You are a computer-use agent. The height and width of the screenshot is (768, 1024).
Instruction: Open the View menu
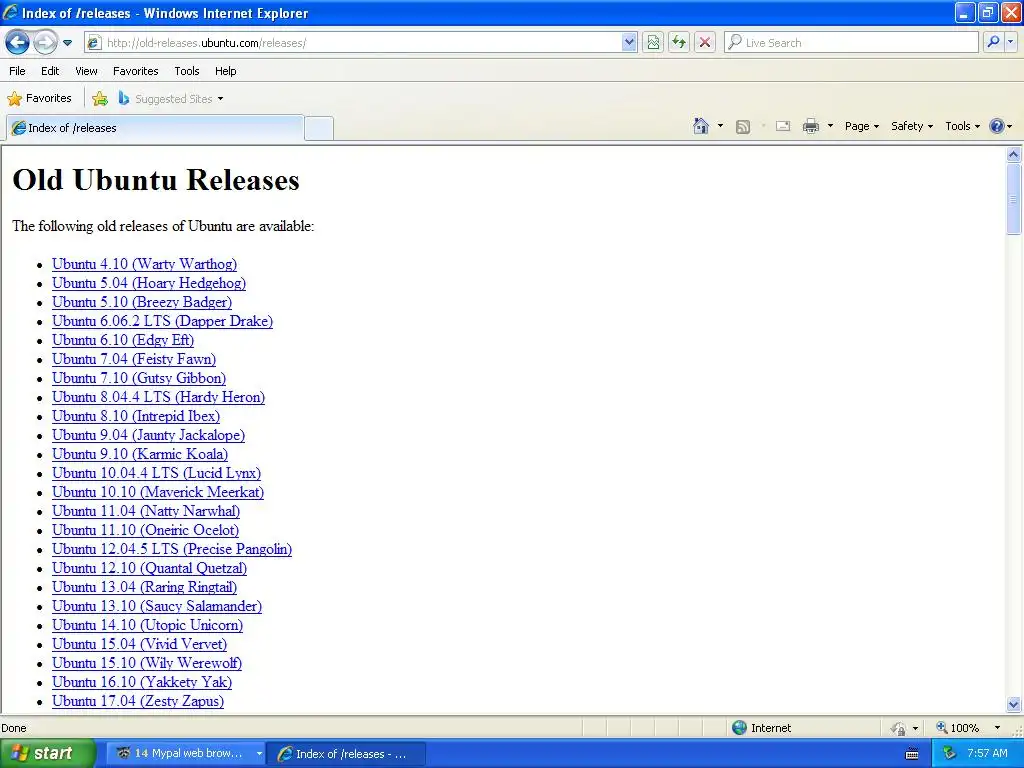pyautogui.click(x=86, y=71)
